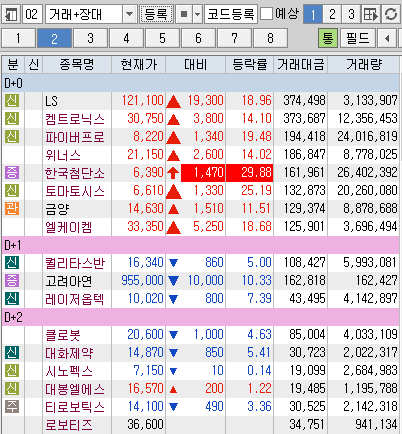The height and width of the screenshot is (434, 402).
Task: Select the 클로봇 stock name
Action: click(63, 335)
